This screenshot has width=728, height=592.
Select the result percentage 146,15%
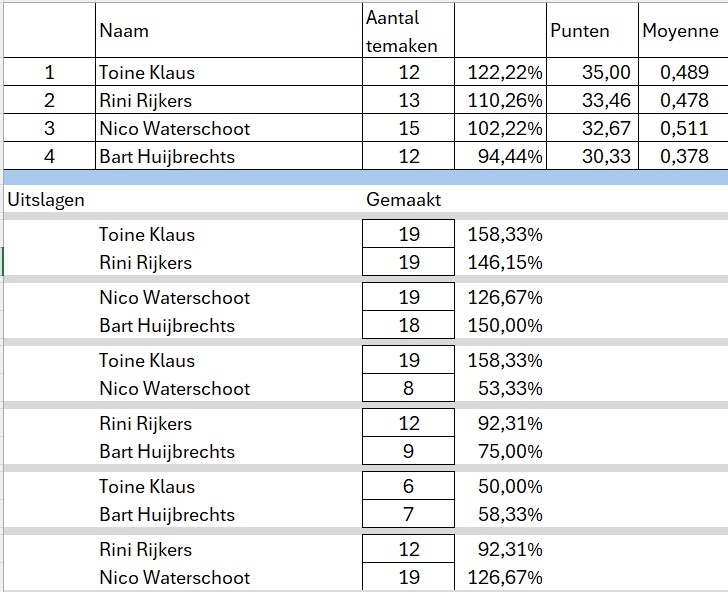click(x=505, y=262)
